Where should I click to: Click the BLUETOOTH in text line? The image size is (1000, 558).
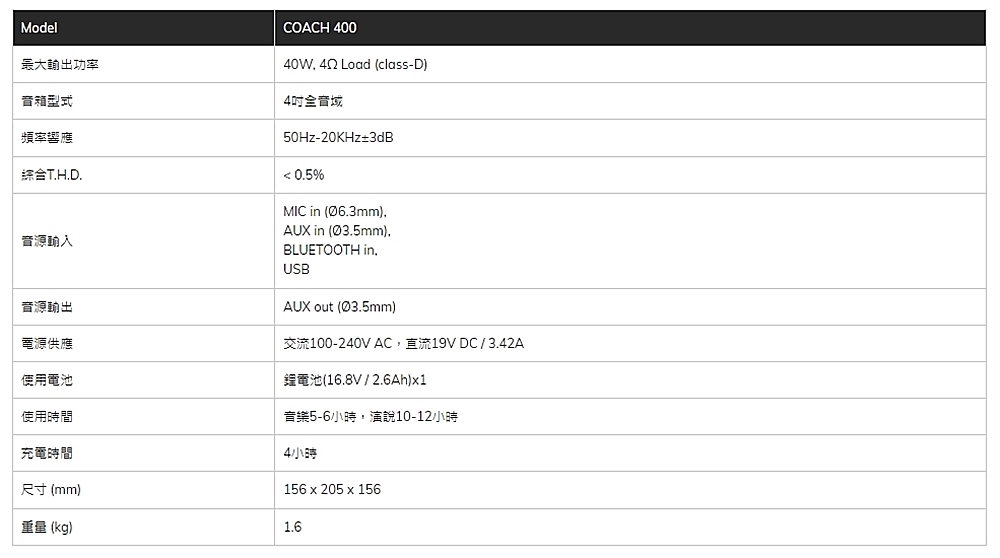coord(332,250)
